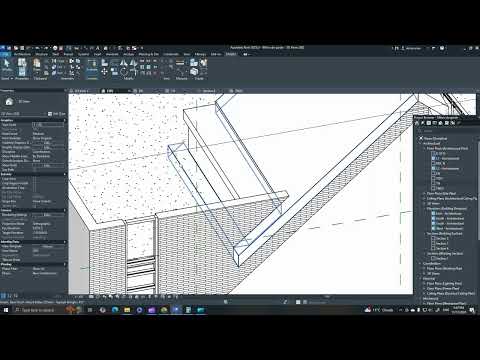Select Mirror - Pick Axis tool

[124, 63]
